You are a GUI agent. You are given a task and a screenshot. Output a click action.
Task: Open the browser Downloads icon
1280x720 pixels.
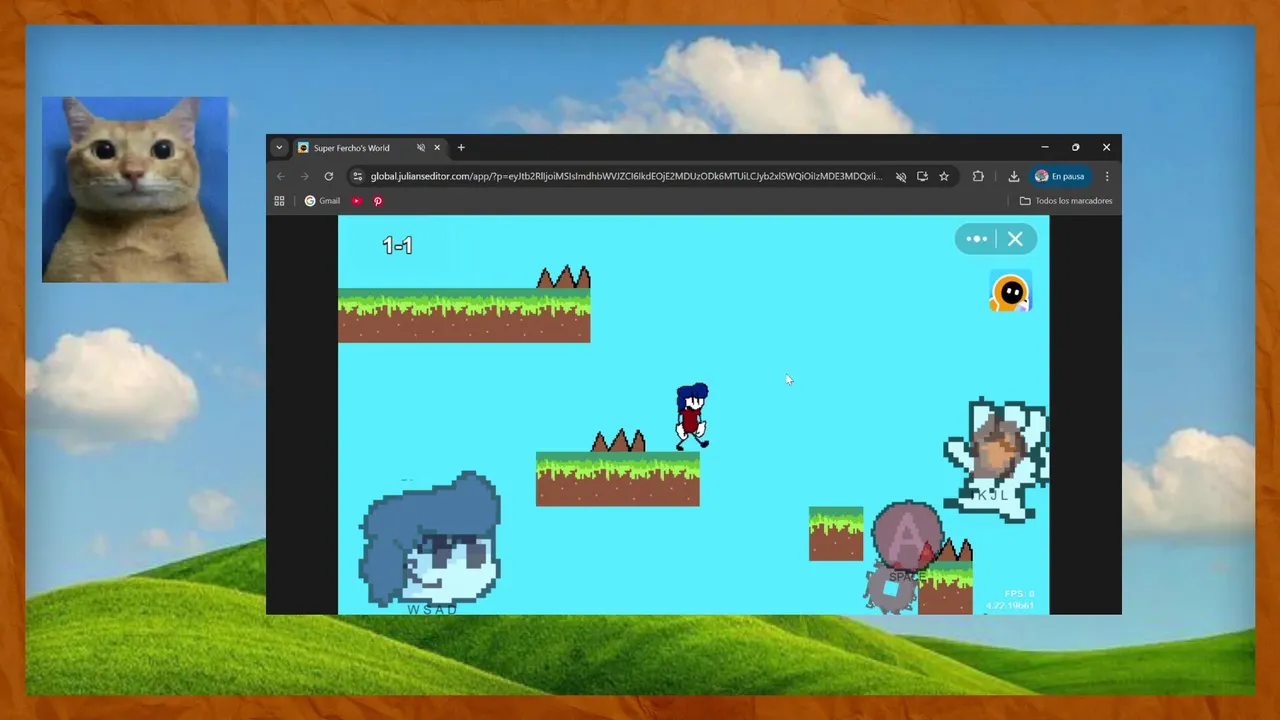tap(1013, 176)
